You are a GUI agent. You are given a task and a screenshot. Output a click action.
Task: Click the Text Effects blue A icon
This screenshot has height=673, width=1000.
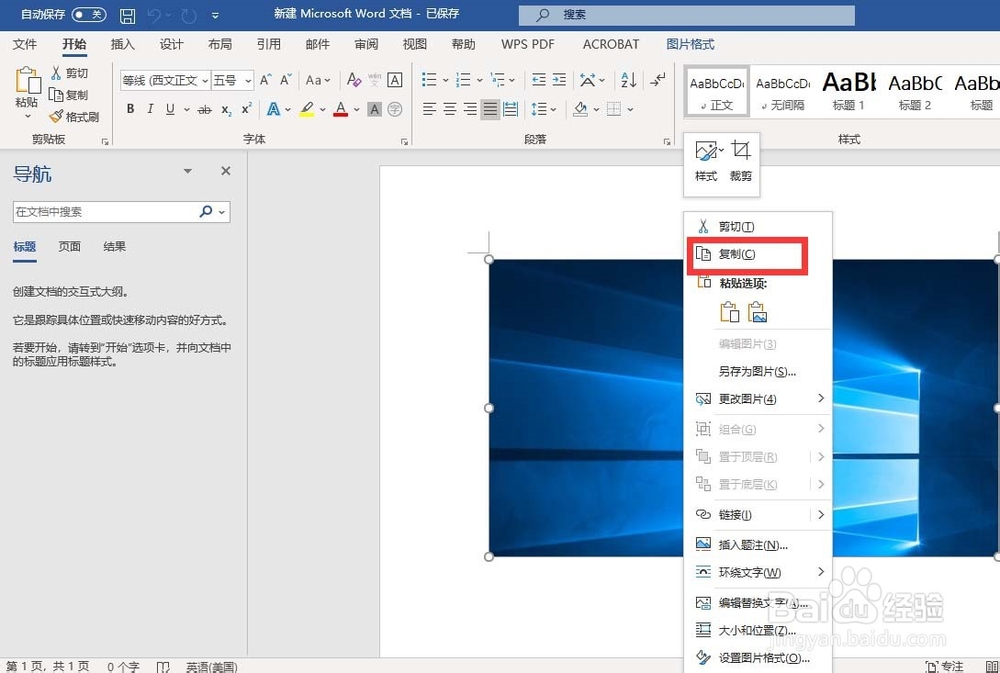(274, 109)
